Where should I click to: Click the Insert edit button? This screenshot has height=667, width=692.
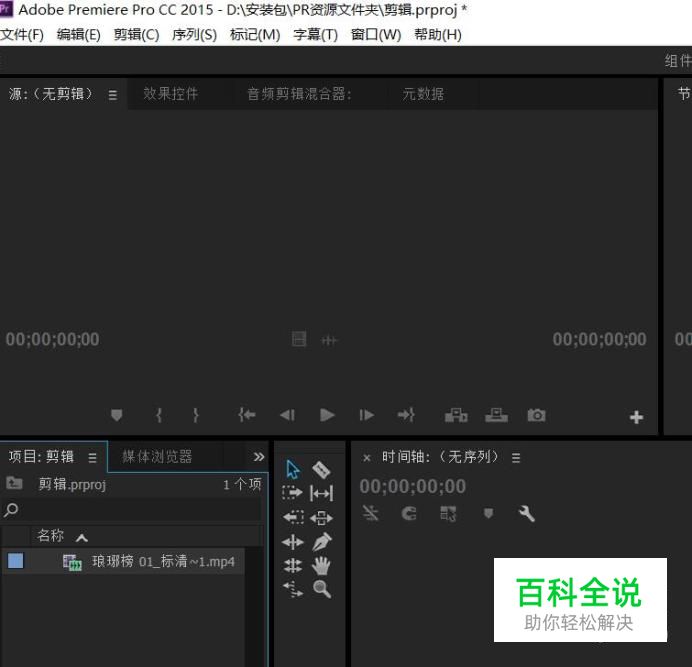(456, 415)
